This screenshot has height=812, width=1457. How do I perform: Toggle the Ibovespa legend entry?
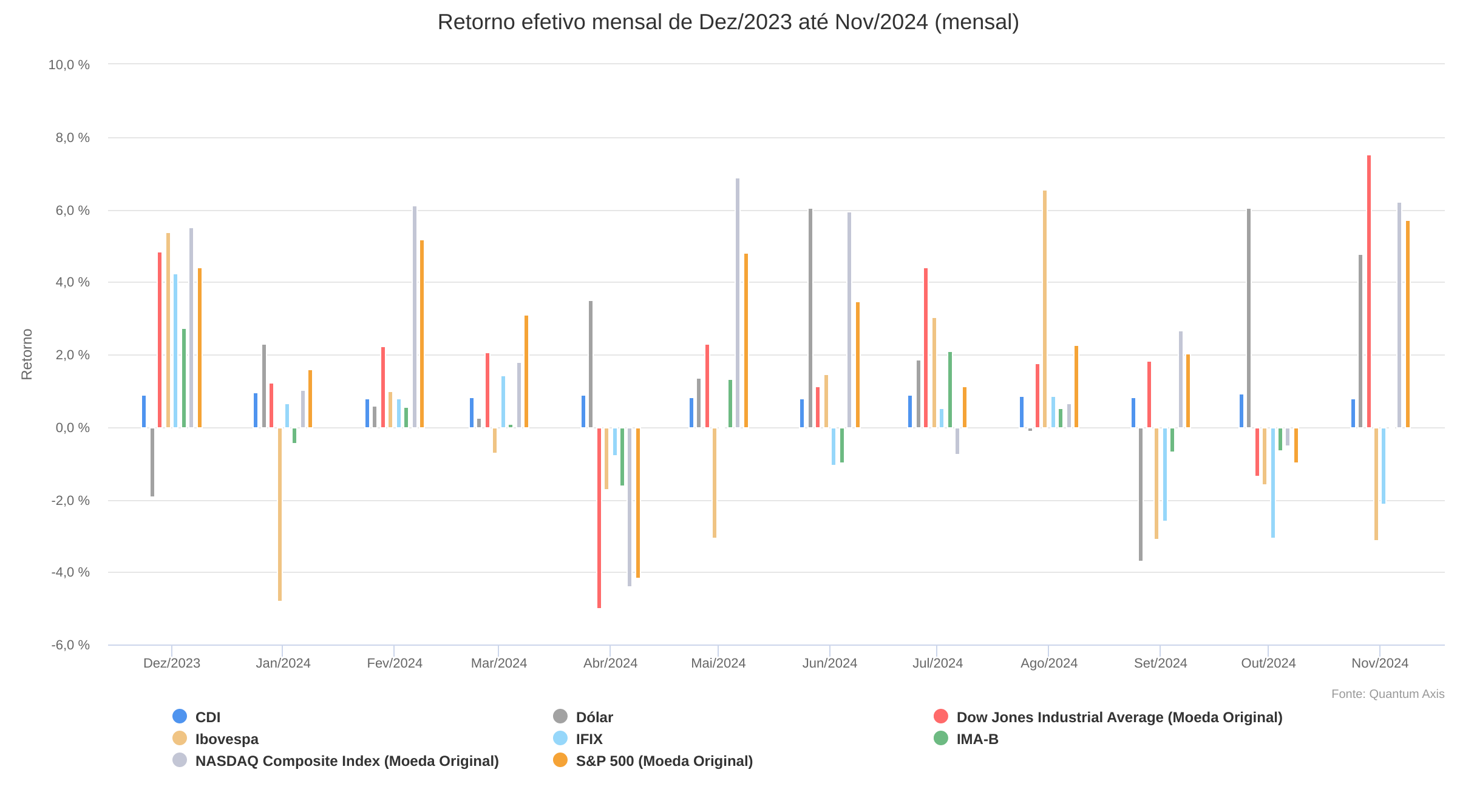pyautogui.click(x=216, y=739)
